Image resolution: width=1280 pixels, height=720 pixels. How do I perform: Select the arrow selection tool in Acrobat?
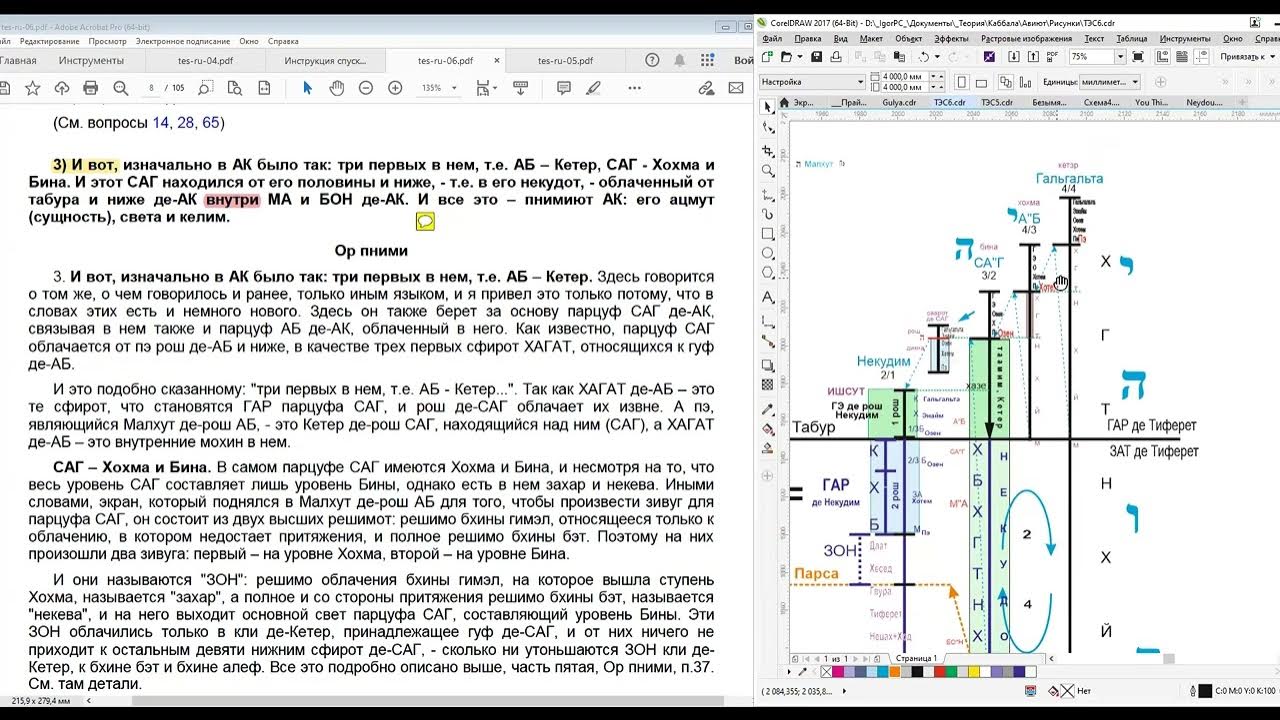pyautogui.click(x=307, y=88)
